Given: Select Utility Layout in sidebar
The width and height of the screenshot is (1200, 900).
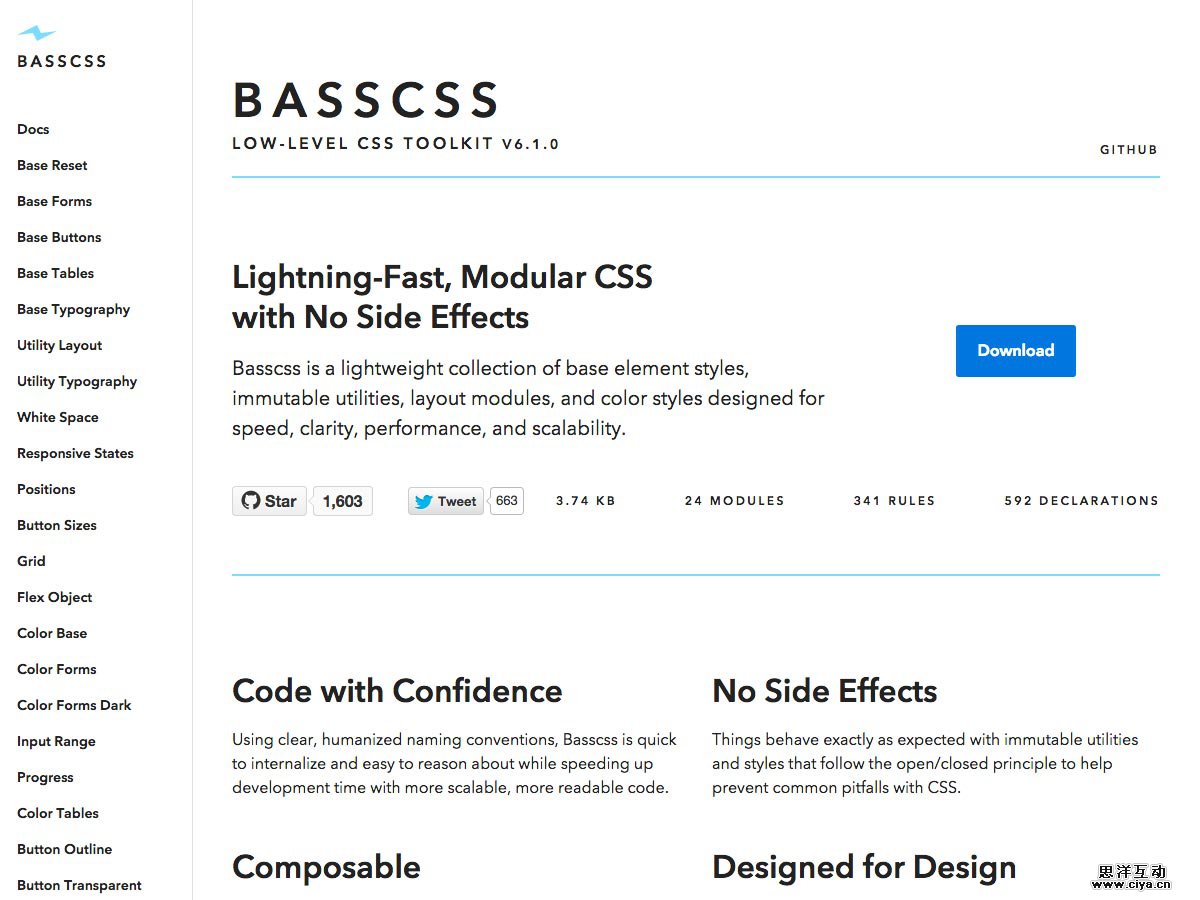Looking at the screenshot, I should [x=59, y=345].
